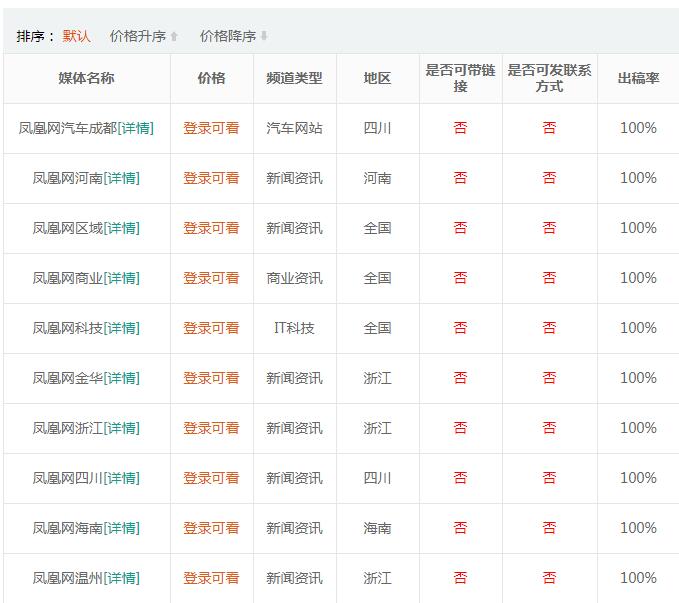View 凤凰网金华 details
The width and height of the screenshot is (679, 603).
(122, 378)
